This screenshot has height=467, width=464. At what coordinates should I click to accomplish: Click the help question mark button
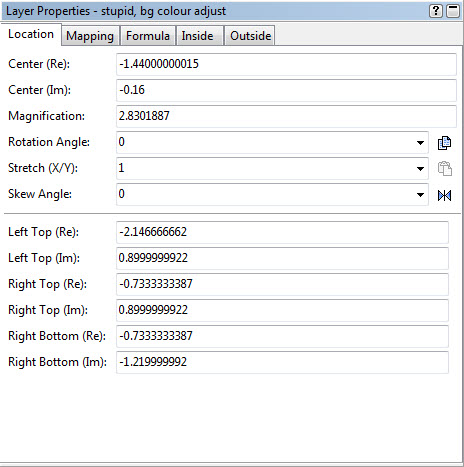(435, 11)
